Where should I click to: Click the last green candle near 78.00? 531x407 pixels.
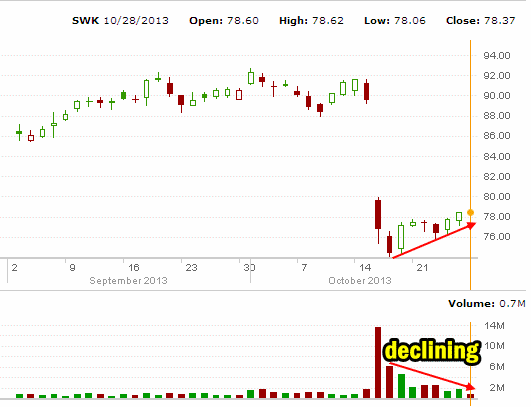pos(459,217)
